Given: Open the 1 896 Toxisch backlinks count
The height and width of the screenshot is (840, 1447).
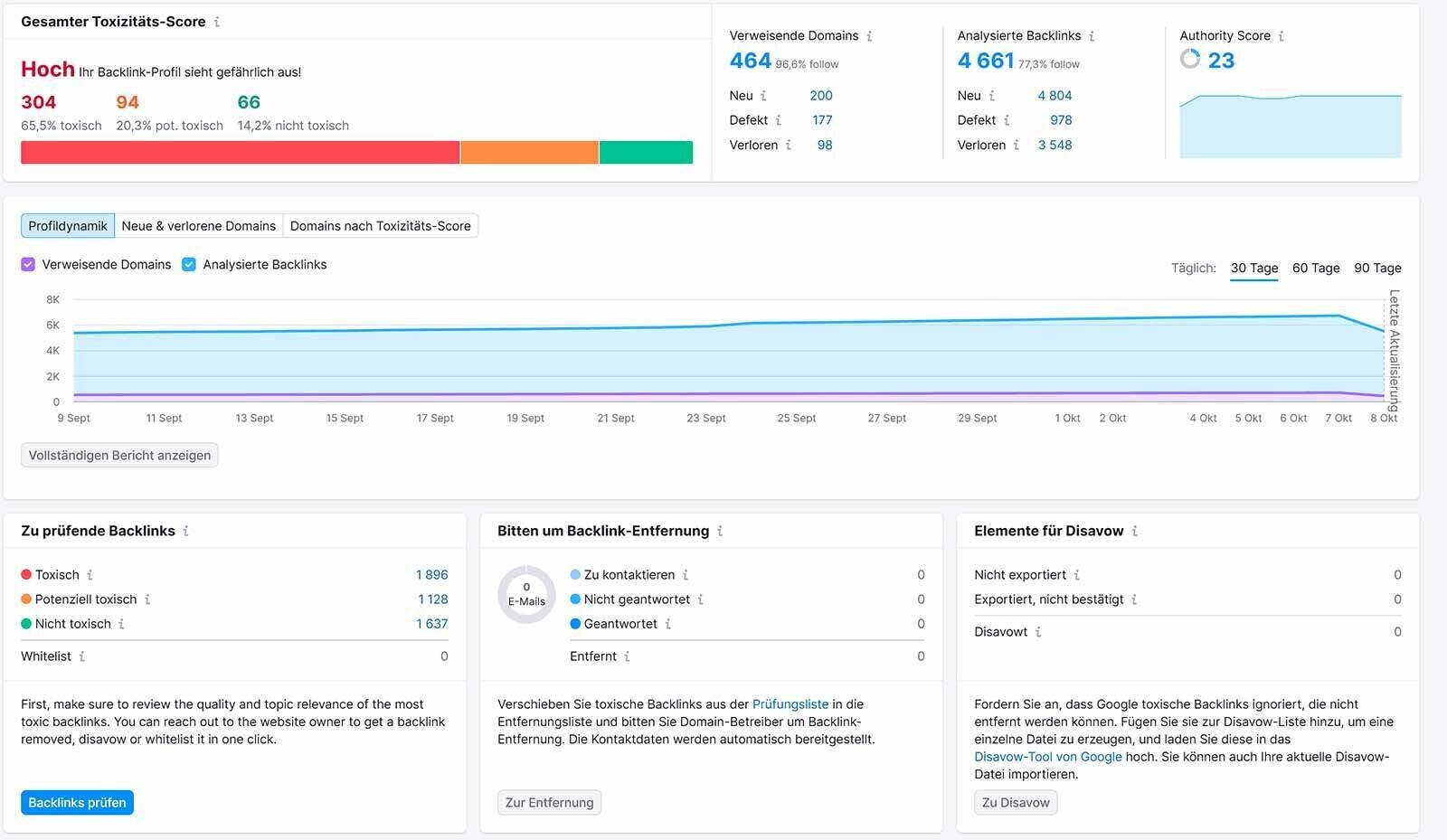Looking at the screenshot, I should 432,575.
